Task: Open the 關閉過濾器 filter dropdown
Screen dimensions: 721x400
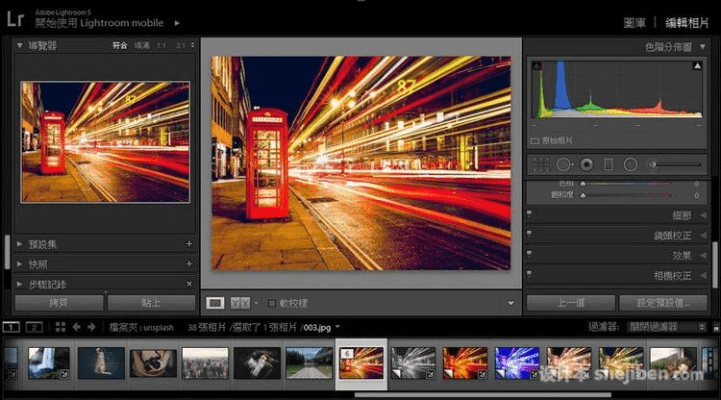Action: coord(666,327)
